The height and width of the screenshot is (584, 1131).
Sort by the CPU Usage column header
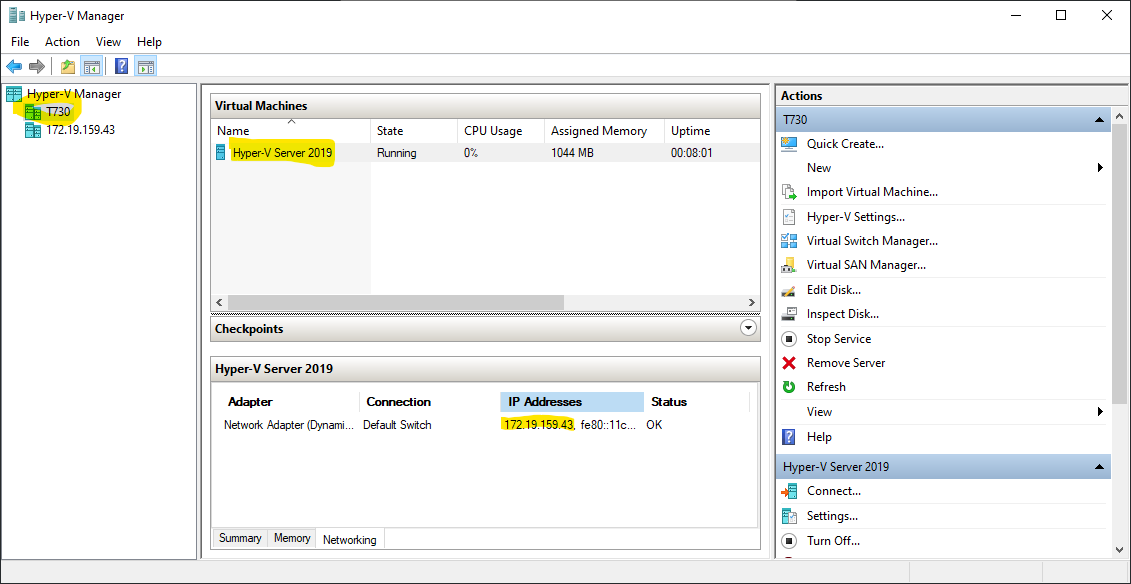501,130
